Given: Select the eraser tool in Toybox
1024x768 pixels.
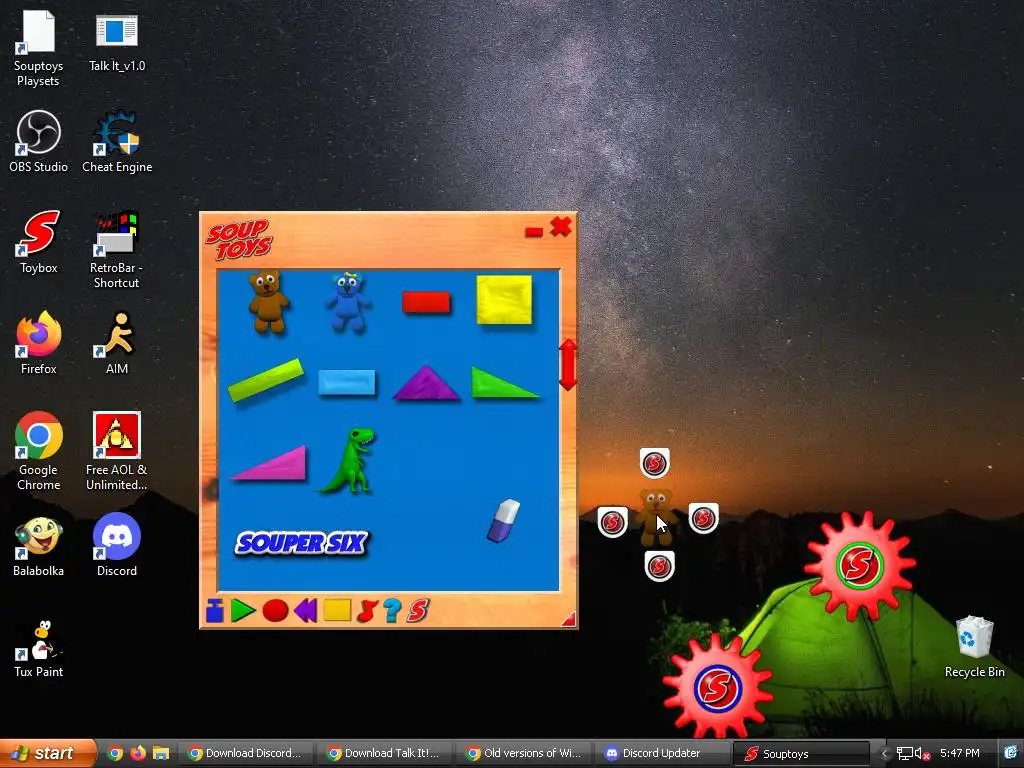Looking at the screenshot, I should pos(503,520).
